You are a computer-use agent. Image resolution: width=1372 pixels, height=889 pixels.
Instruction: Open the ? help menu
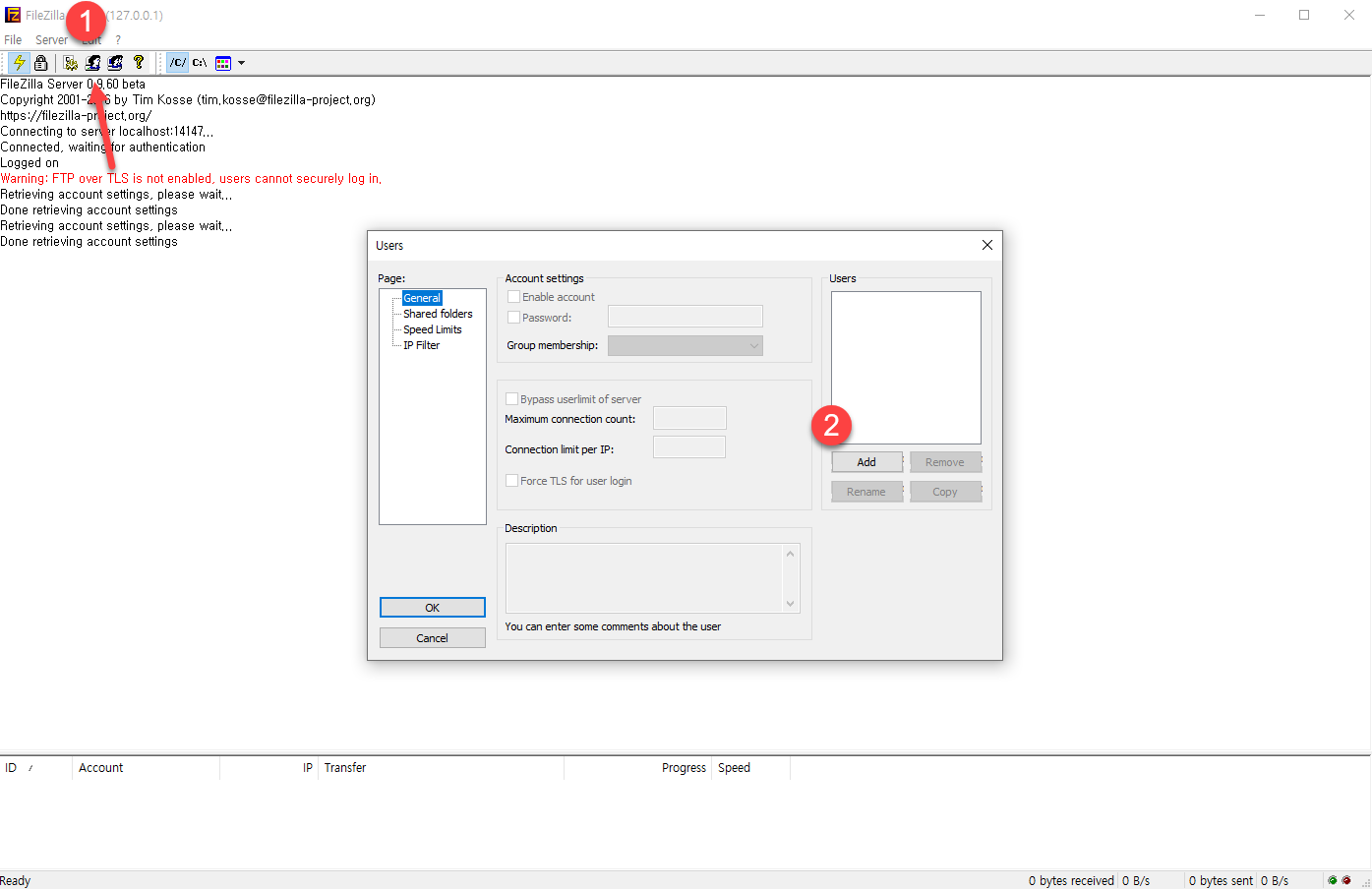pos(118,39)
